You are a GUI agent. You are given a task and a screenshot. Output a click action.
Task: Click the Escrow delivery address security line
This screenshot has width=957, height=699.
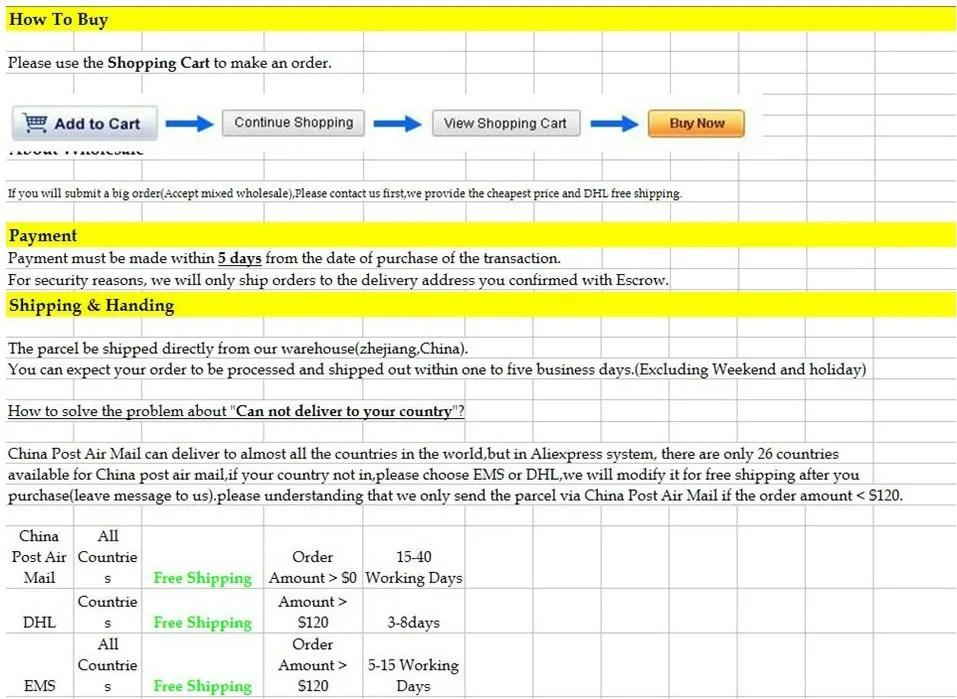(x=338, y=280)
